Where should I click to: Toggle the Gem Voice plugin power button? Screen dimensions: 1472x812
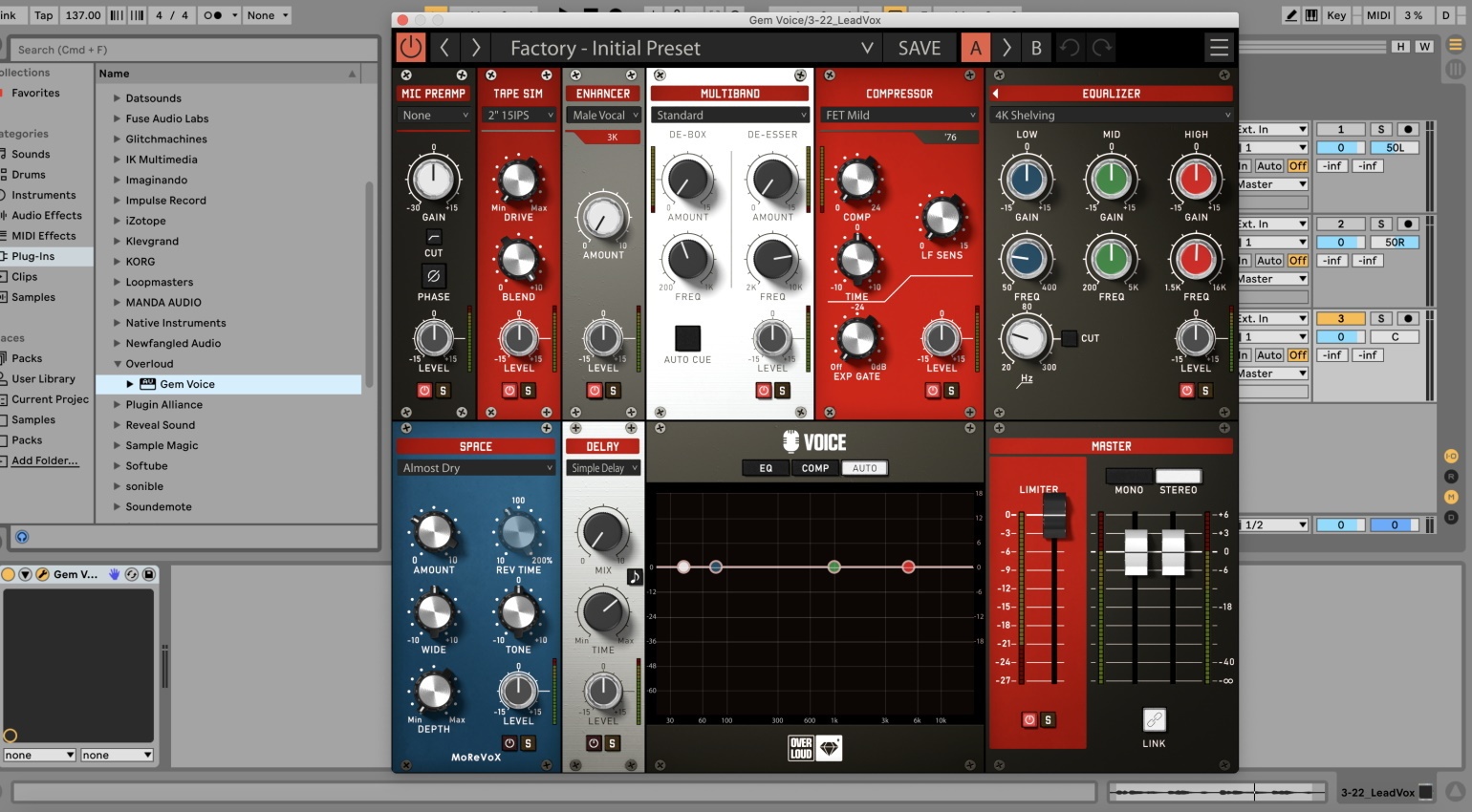[411, 48]
